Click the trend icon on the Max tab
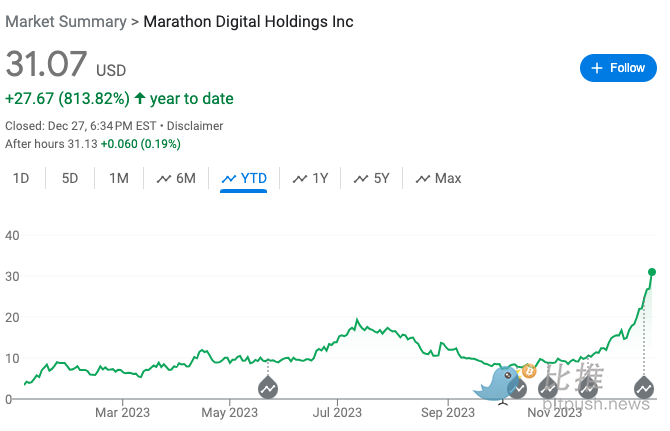 [x=422, y=179]
